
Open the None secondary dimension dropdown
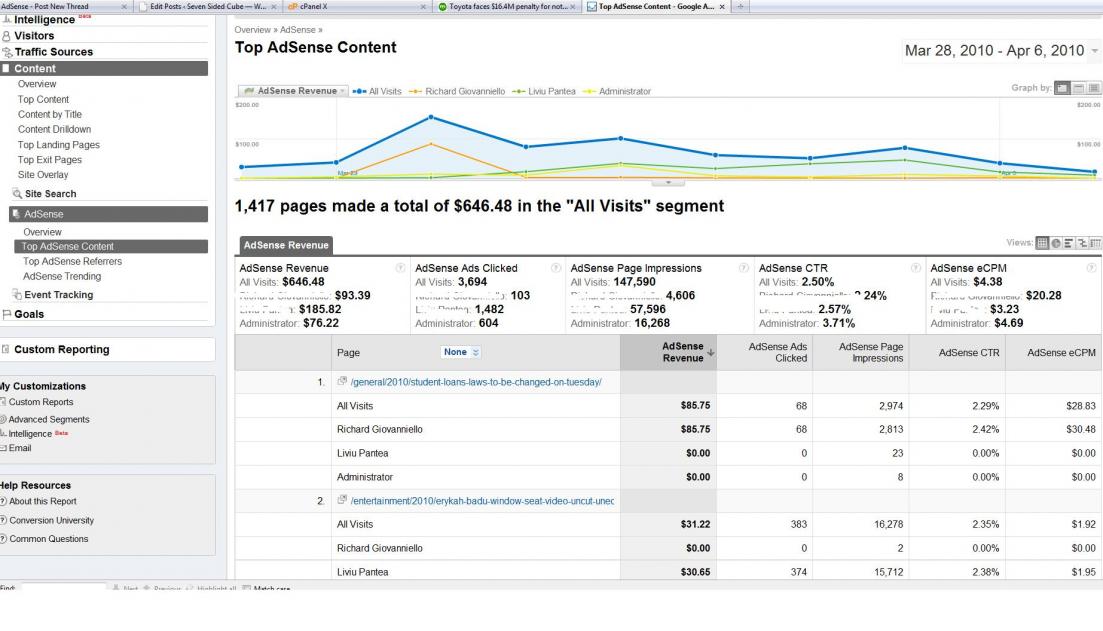(x=461, y=352)
